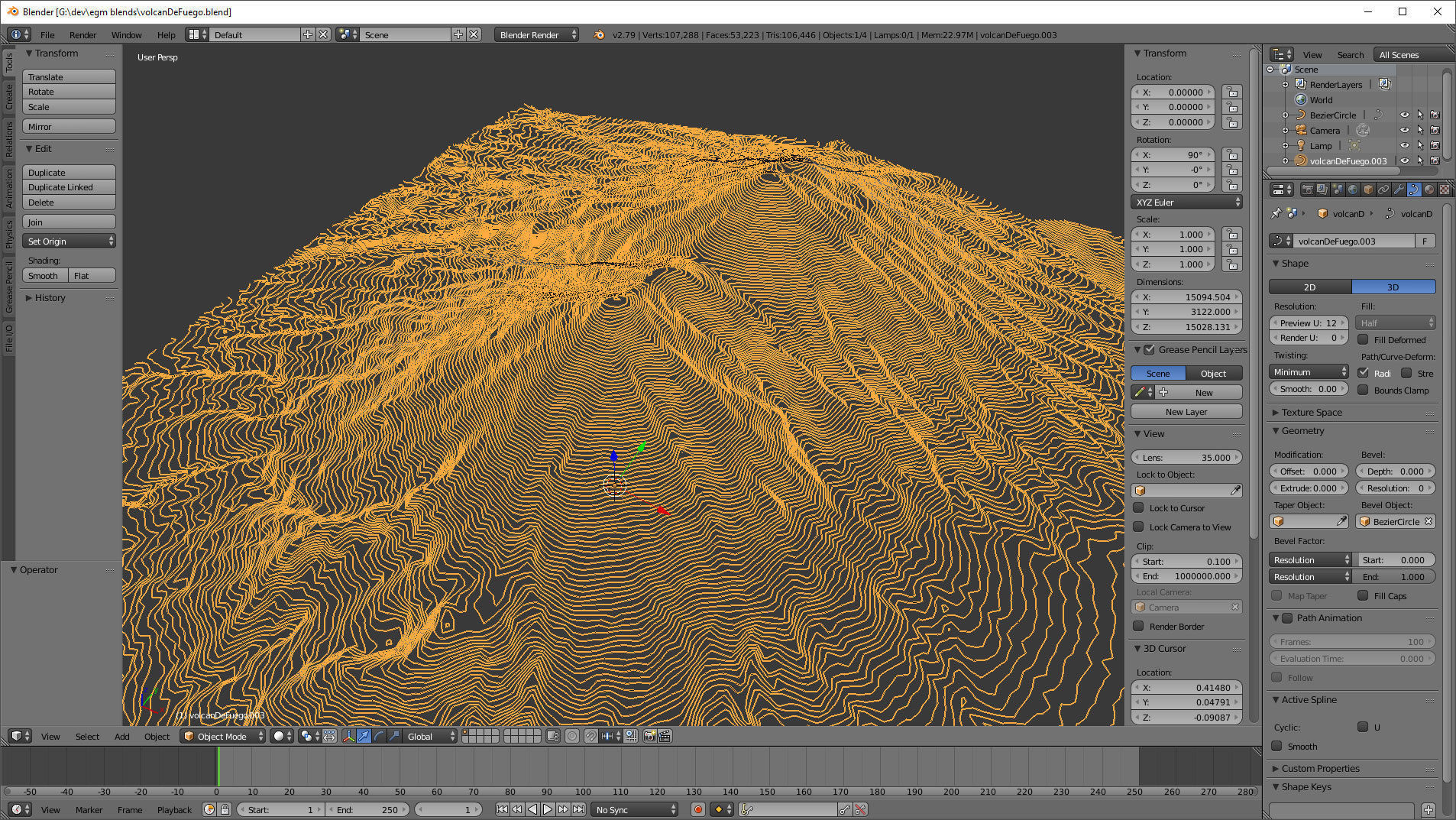Open the Help menu
Viewport: 1456px width, 820px height.
[x=166, y=34]
